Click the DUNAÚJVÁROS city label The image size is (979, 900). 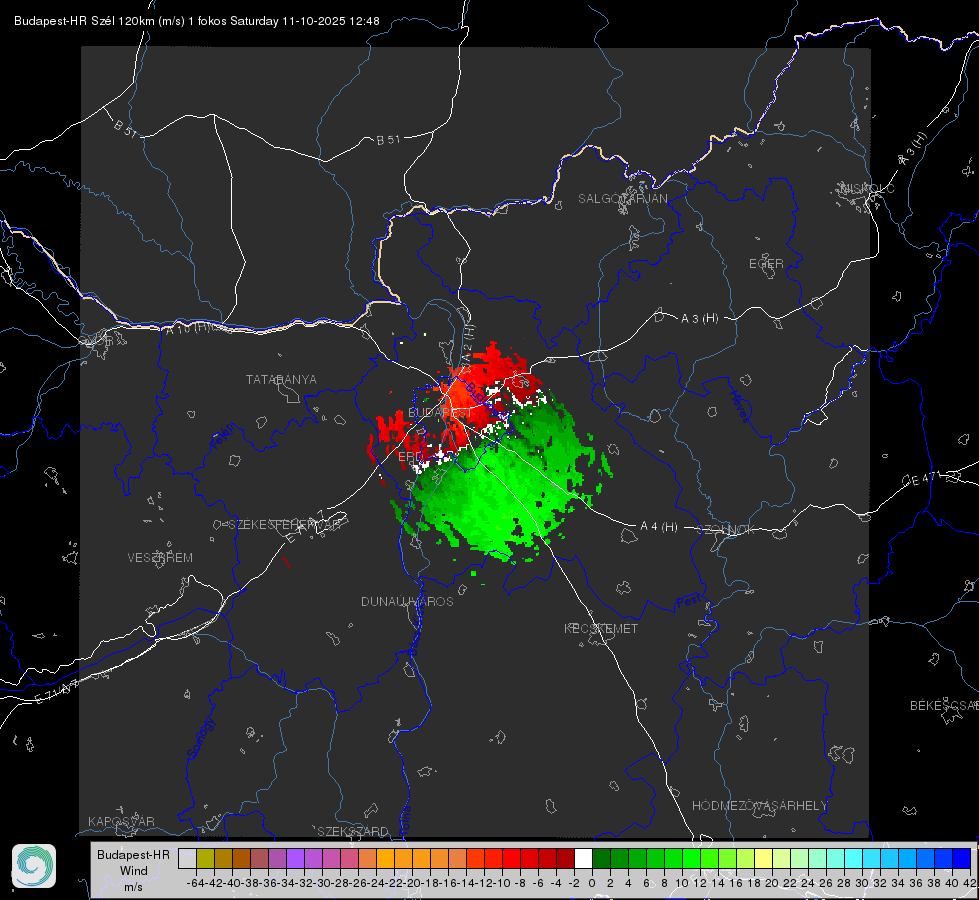(x=407, y=601)
